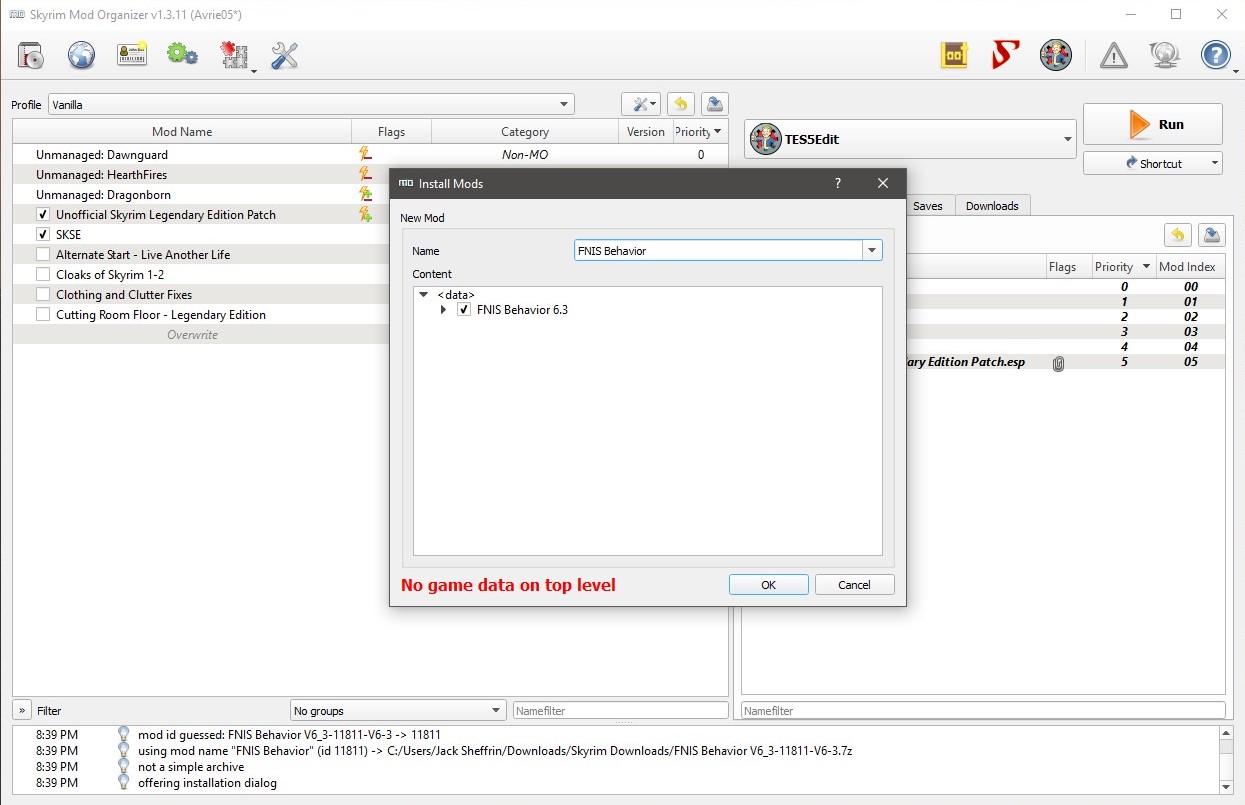Click the restore backup arrow in the plugins pane
This screenshot has width=1245, height=805.
point(1178,235)
